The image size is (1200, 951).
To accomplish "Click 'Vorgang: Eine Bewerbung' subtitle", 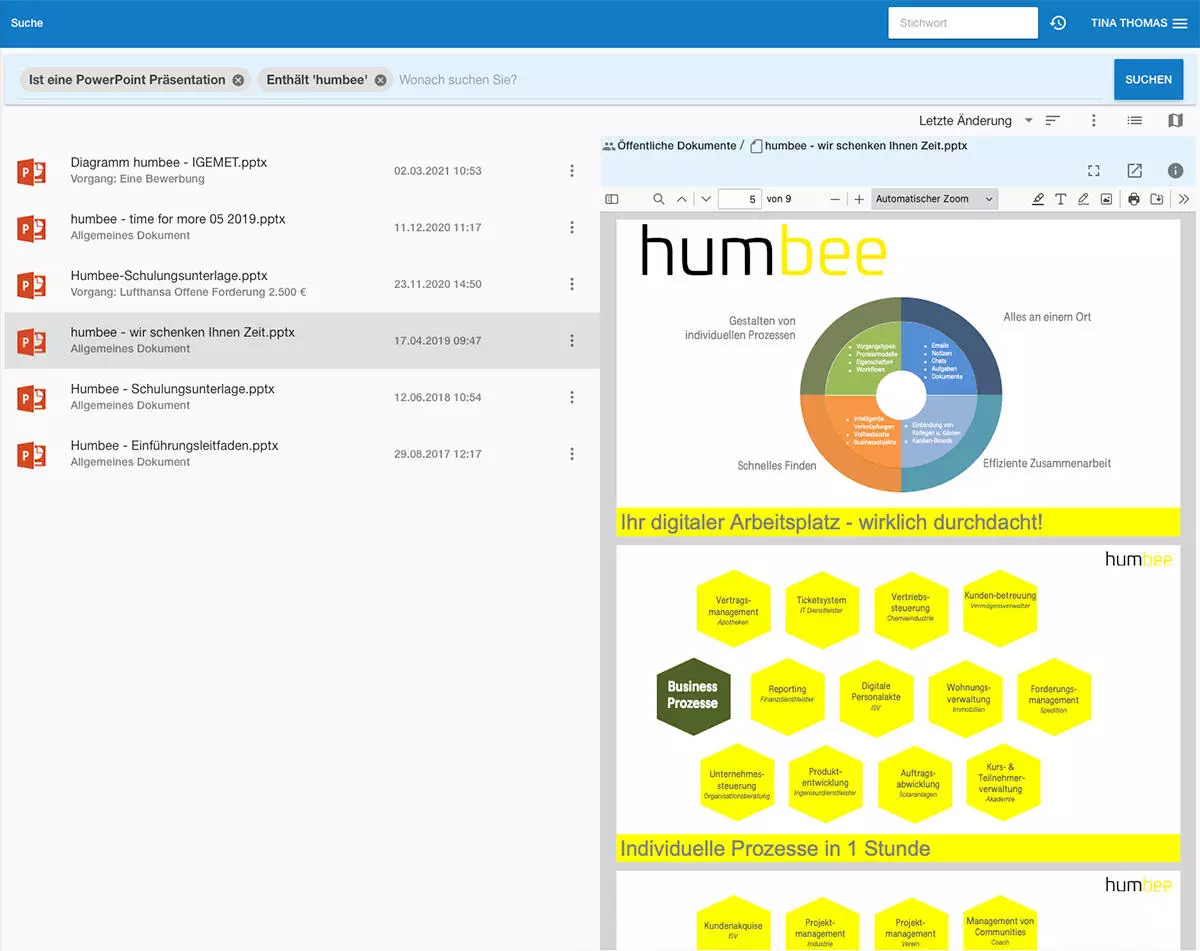I will point(137,179).
